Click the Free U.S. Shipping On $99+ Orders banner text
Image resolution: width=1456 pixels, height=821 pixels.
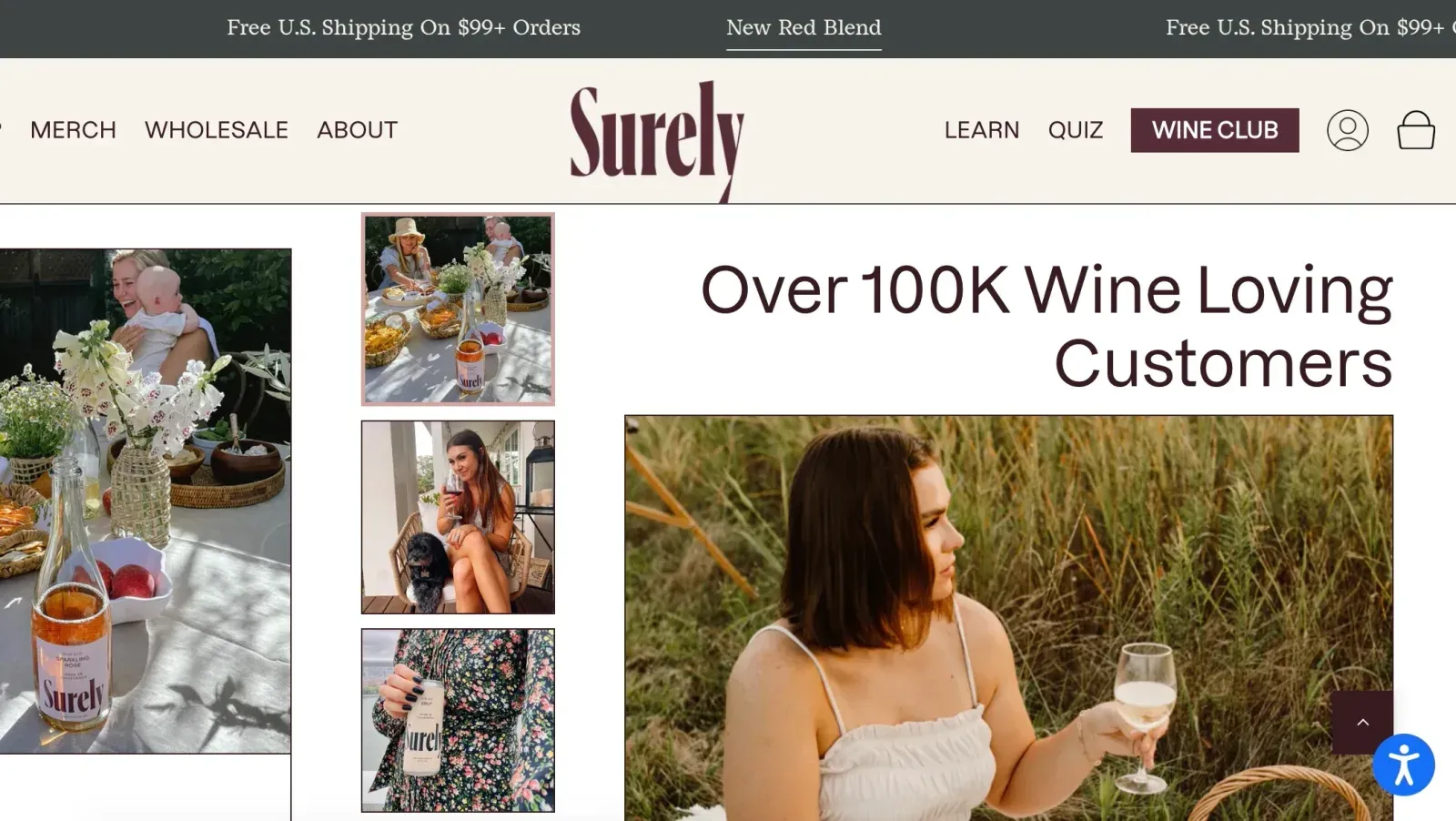click(403, 28)
